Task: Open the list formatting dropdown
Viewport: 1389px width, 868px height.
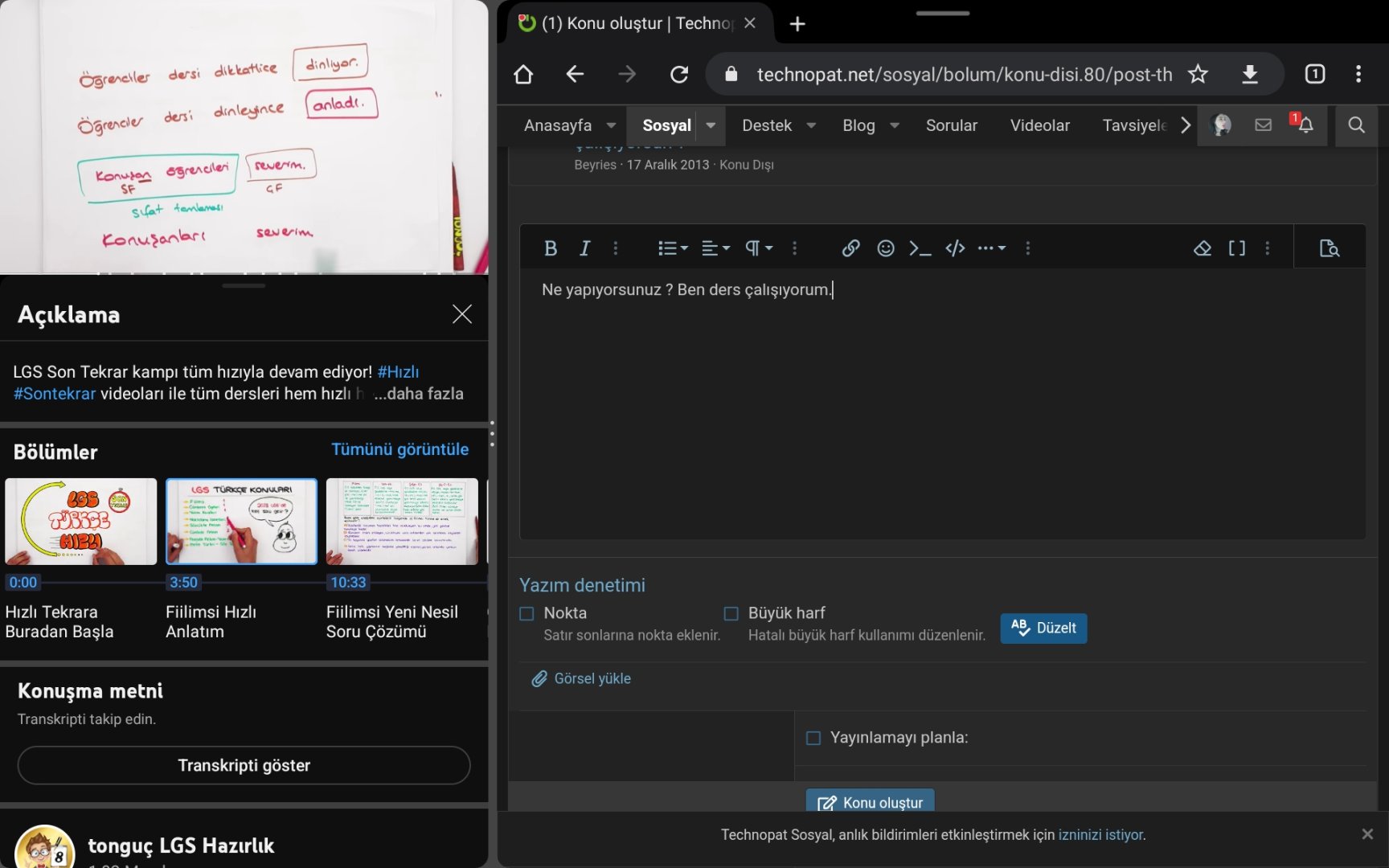Action: (x=673, y=248)
